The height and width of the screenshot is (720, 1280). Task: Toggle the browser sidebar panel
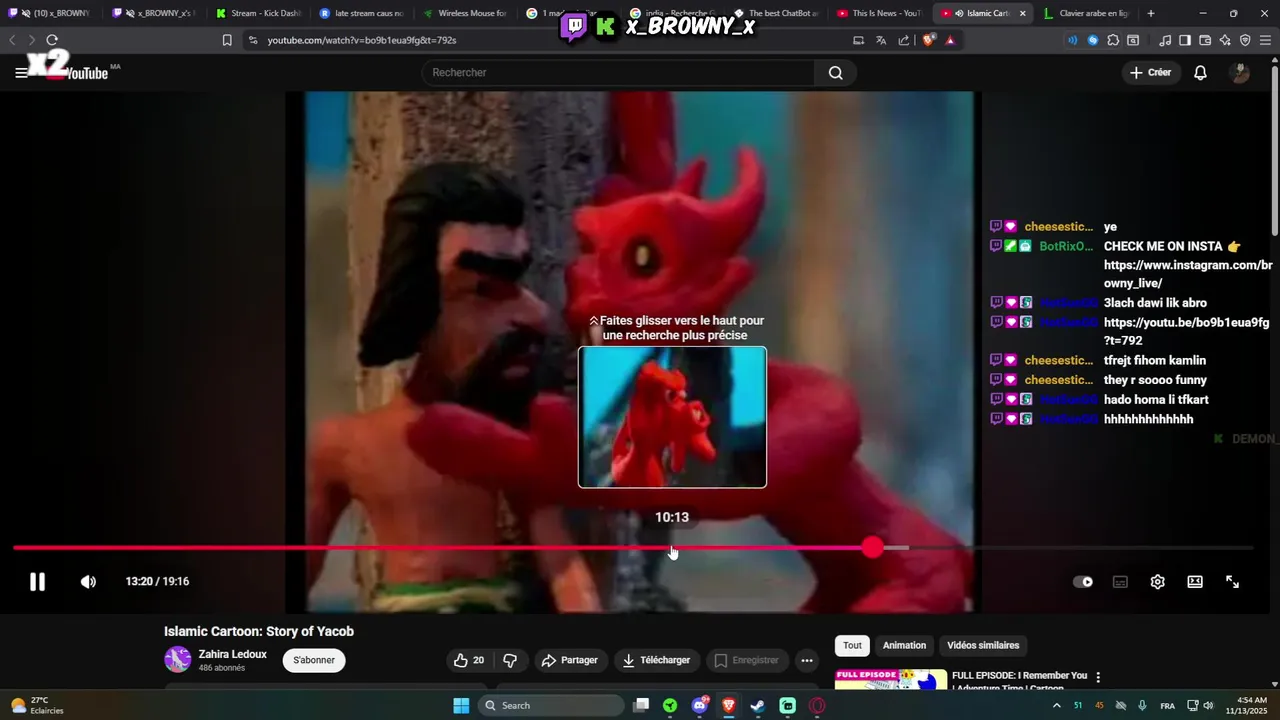[x=1185, y=40]
